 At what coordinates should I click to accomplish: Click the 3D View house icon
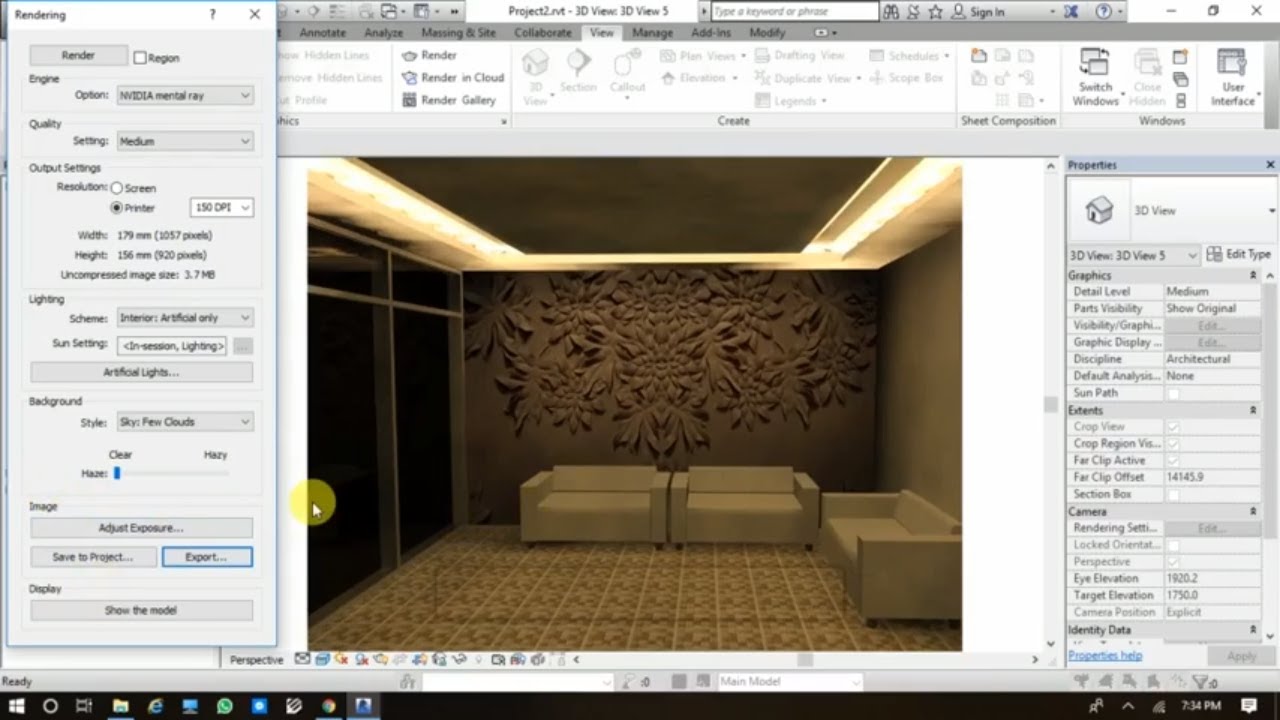(535, 64)
